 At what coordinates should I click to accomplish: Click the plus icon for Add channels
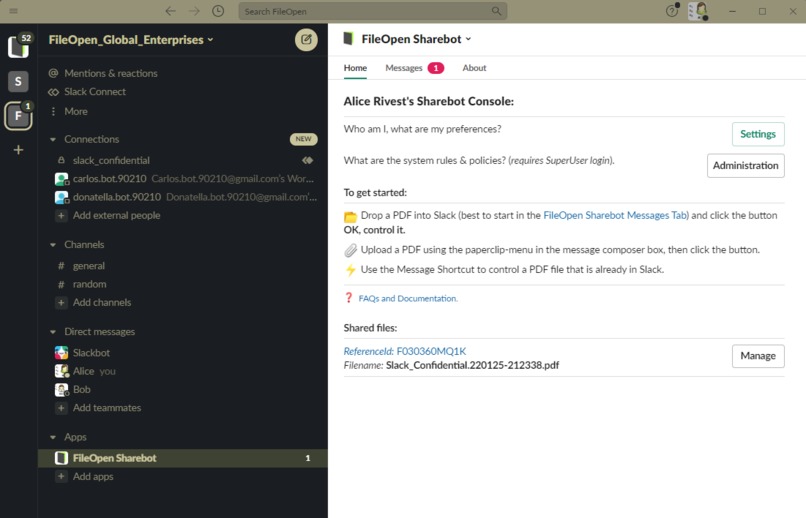[61, 303]
